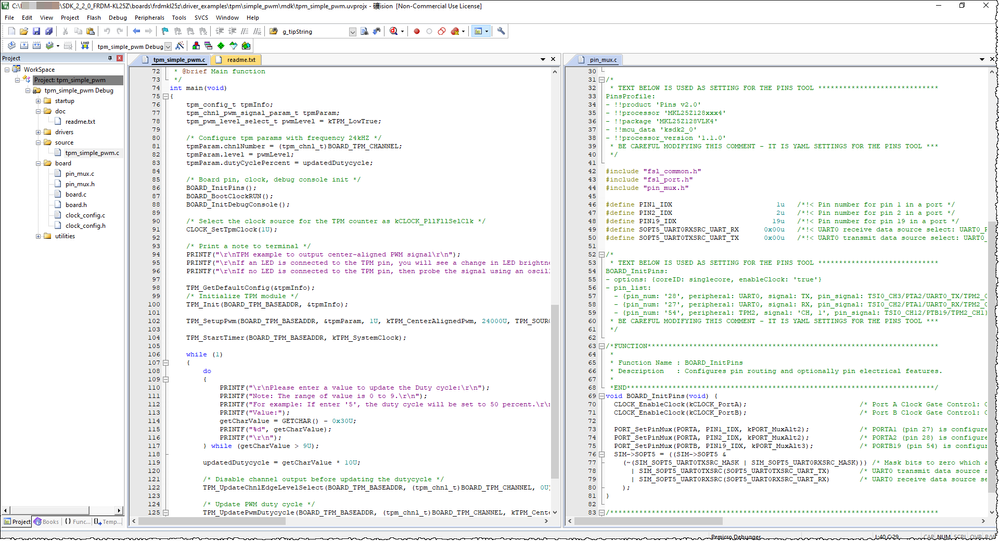This screenshot has width=999, height=541.
Task: Insert a breakpoint using red dot icon
Action: pyautogui.click(x=416, y=31)
